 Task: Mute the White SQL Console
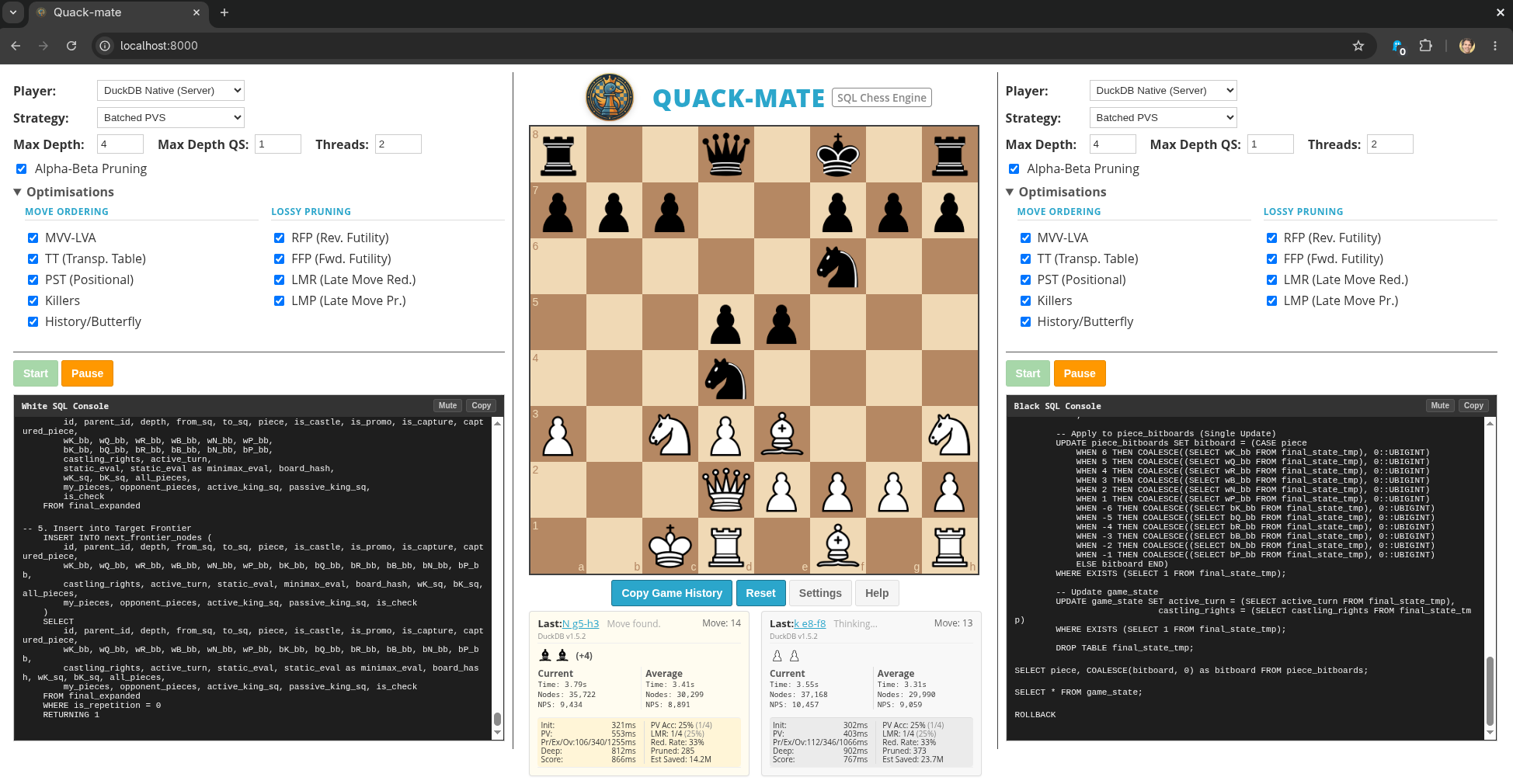click(x=447, y=405)
